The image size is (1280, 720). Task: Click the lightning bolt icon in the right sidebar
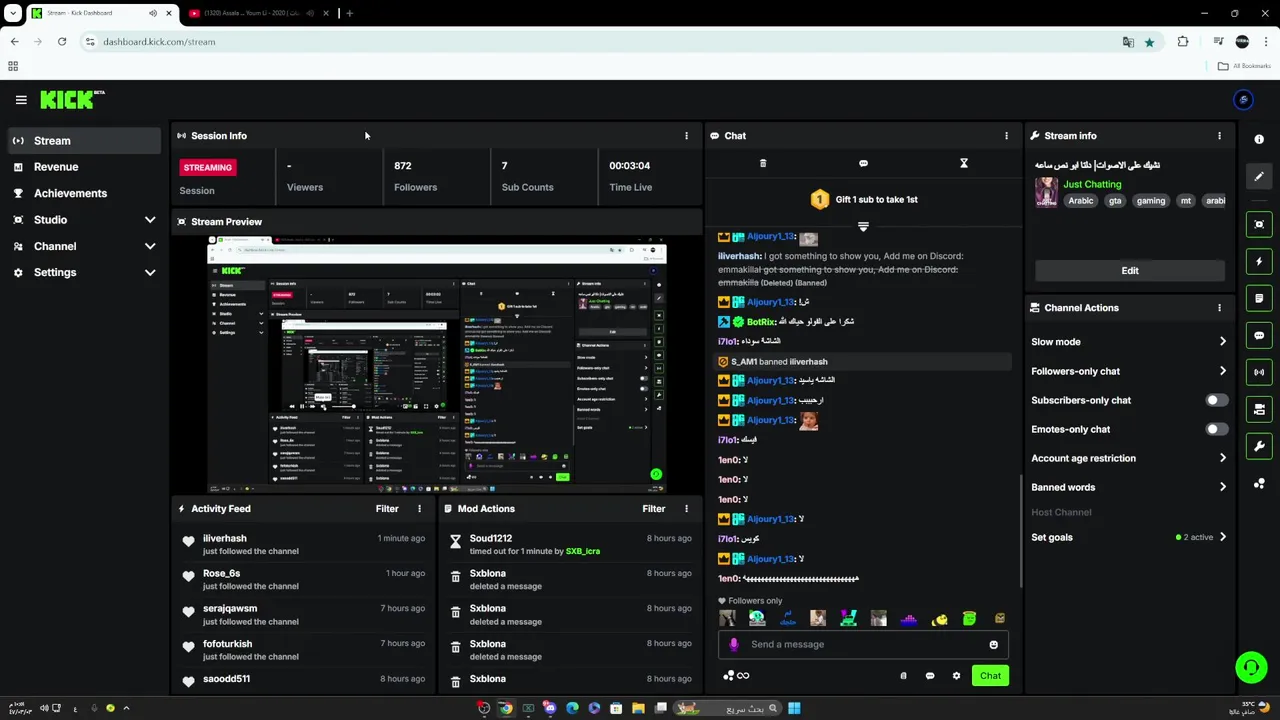[x=1259, y=262]
